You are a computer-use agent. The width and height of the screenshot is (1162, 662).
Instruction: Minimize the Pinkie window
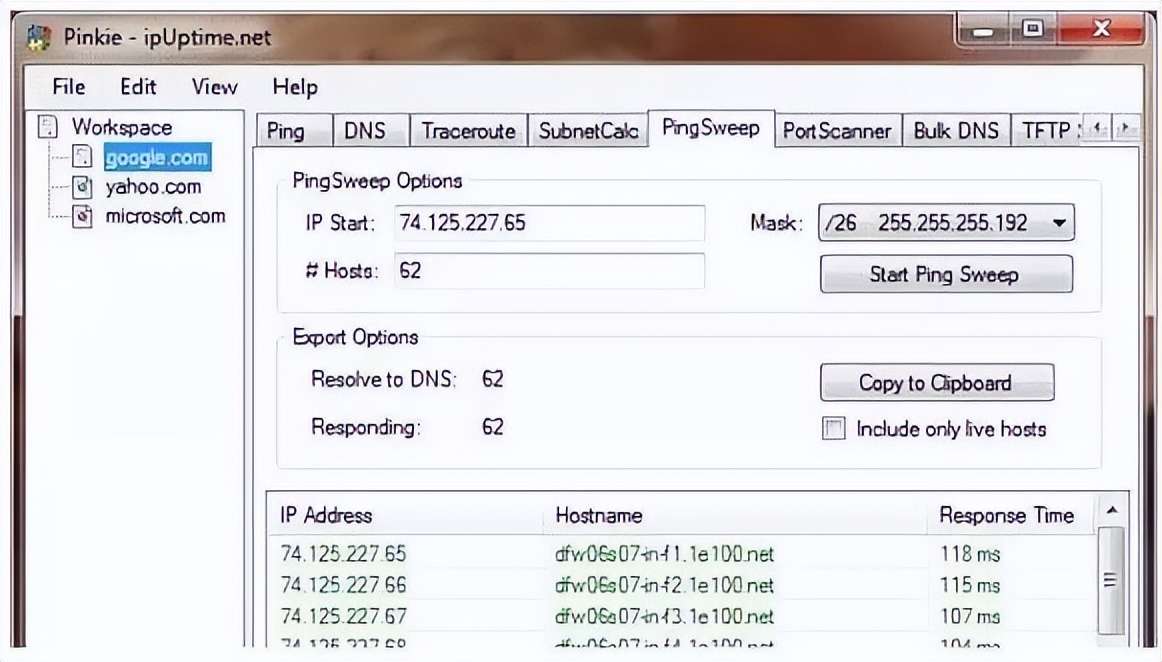[x=983, y=30]
